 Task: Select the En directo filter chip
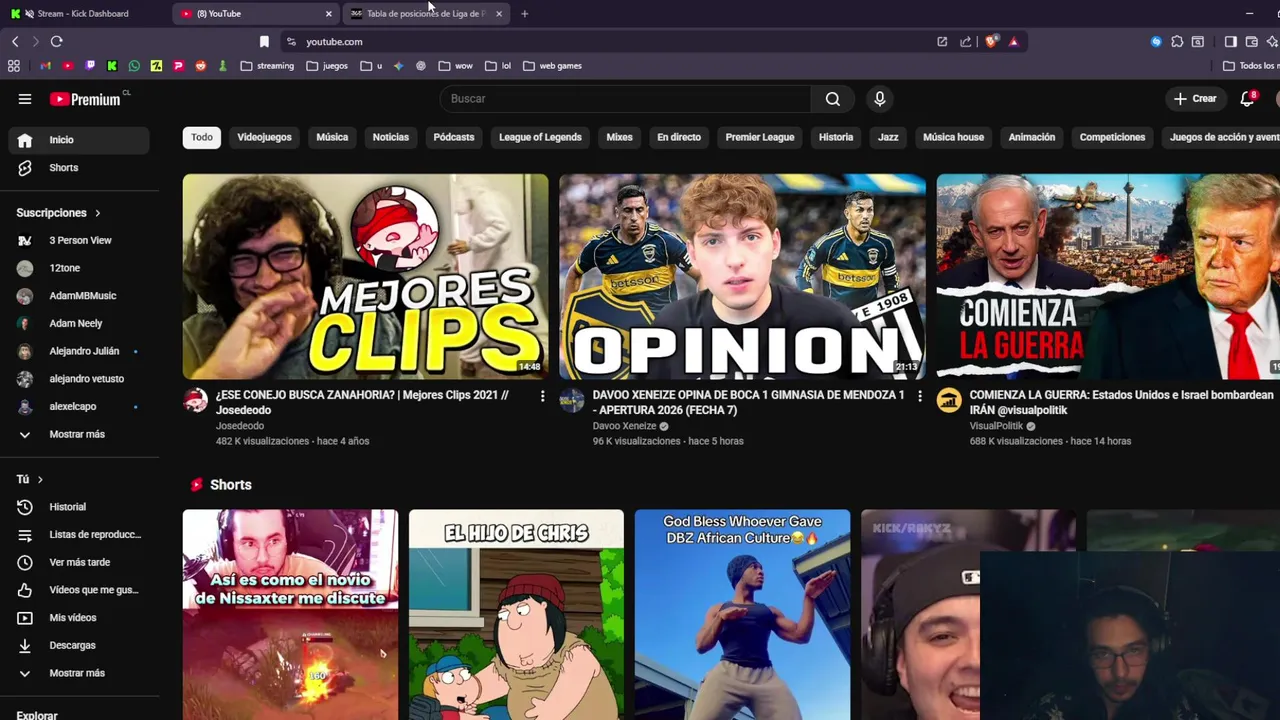coord(679,137)
